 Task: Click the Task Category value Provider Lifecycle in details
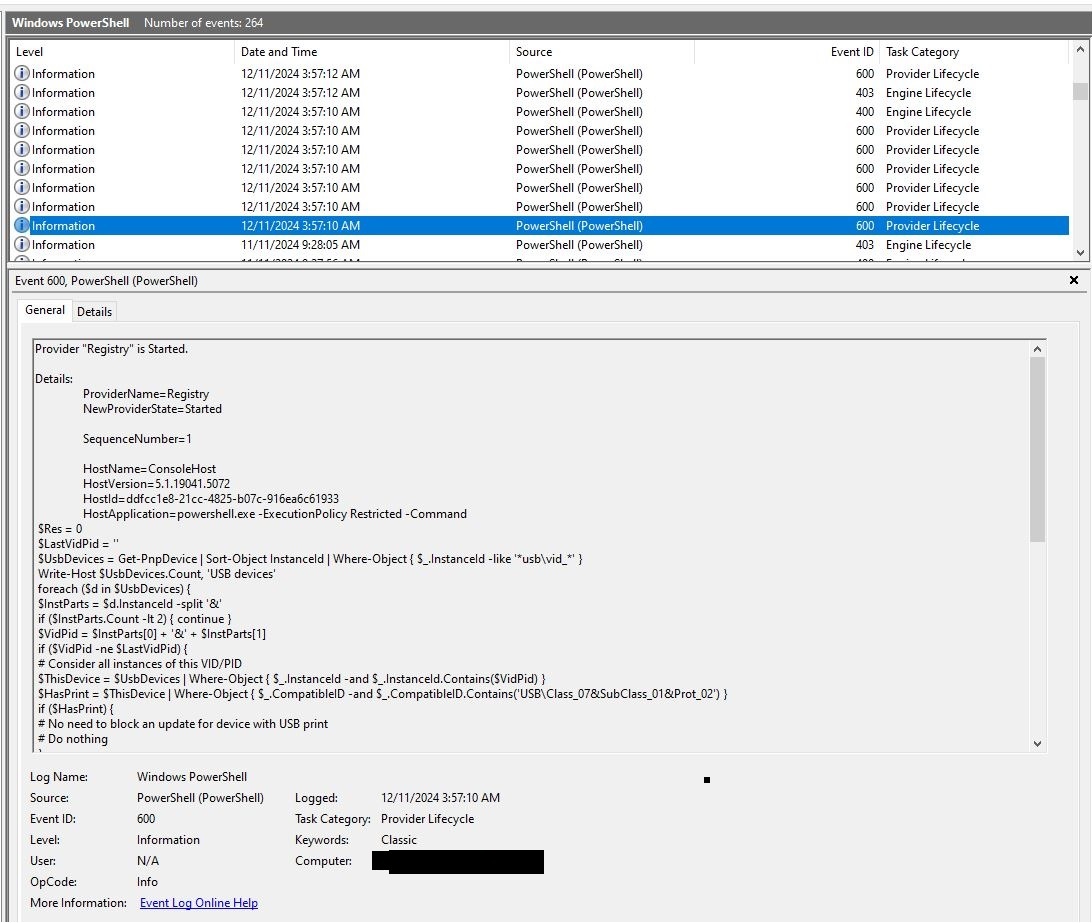coord(427,819)
